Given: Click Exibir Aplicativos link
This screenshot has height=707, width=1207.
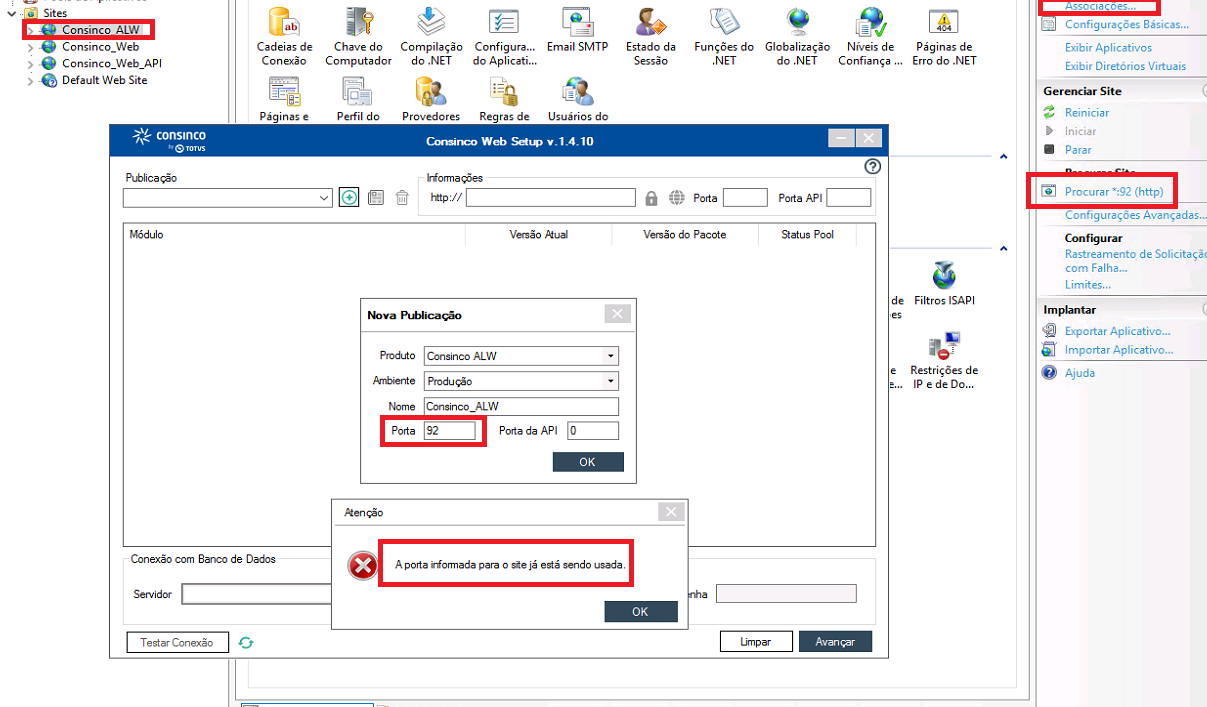Looking at the screenshot, I should pyautogui.click(x=1108, y=47).
